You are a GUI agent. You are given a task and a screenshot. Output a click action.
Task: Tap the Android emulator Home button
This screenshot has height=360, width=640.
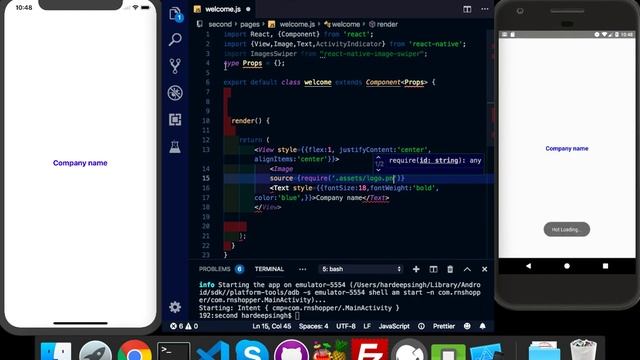coord(567,266)
